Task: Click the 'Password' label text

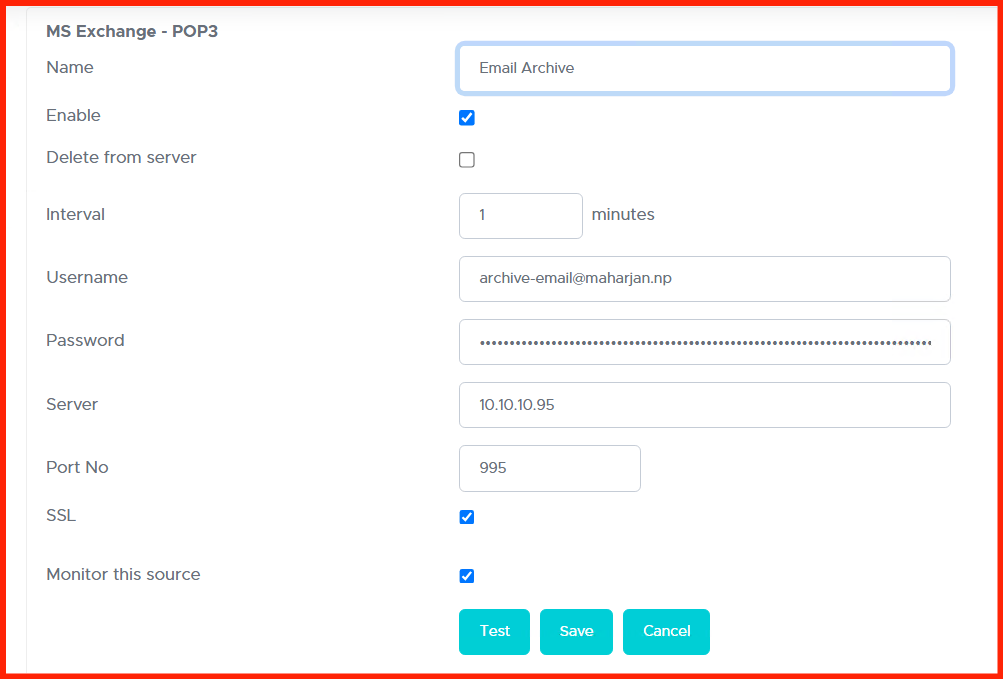Action: (x=85, y=340)
